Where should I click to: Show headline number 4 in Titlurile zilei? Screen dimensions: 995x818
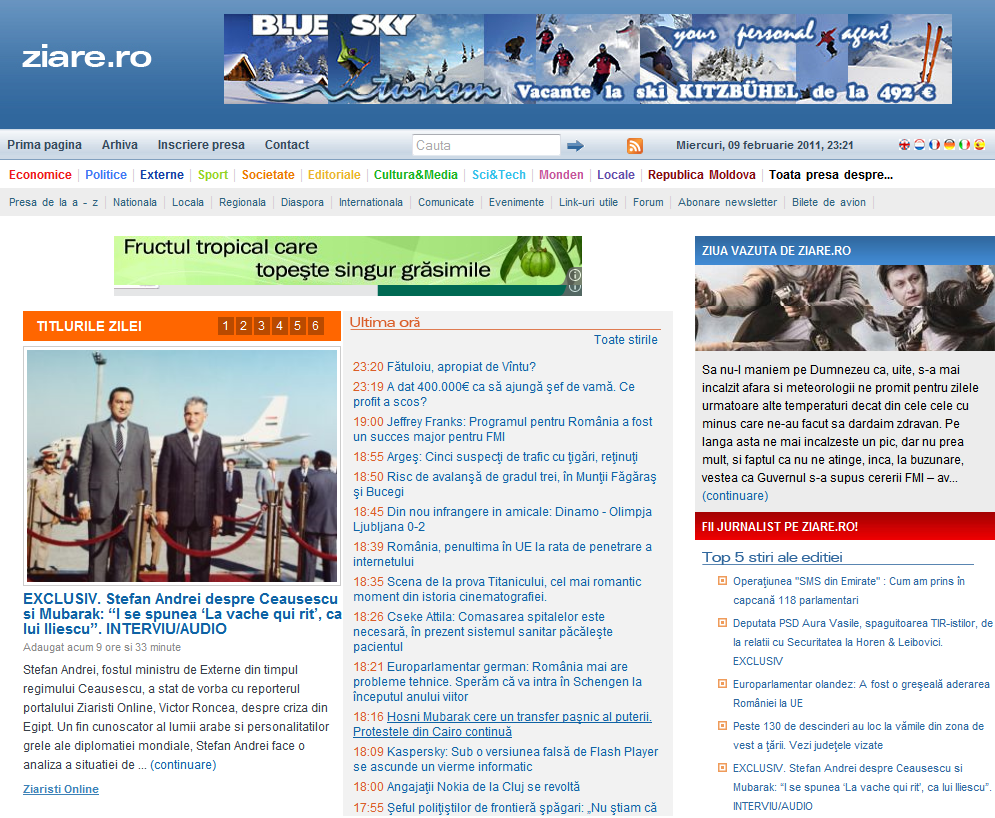tap(279, 326)
